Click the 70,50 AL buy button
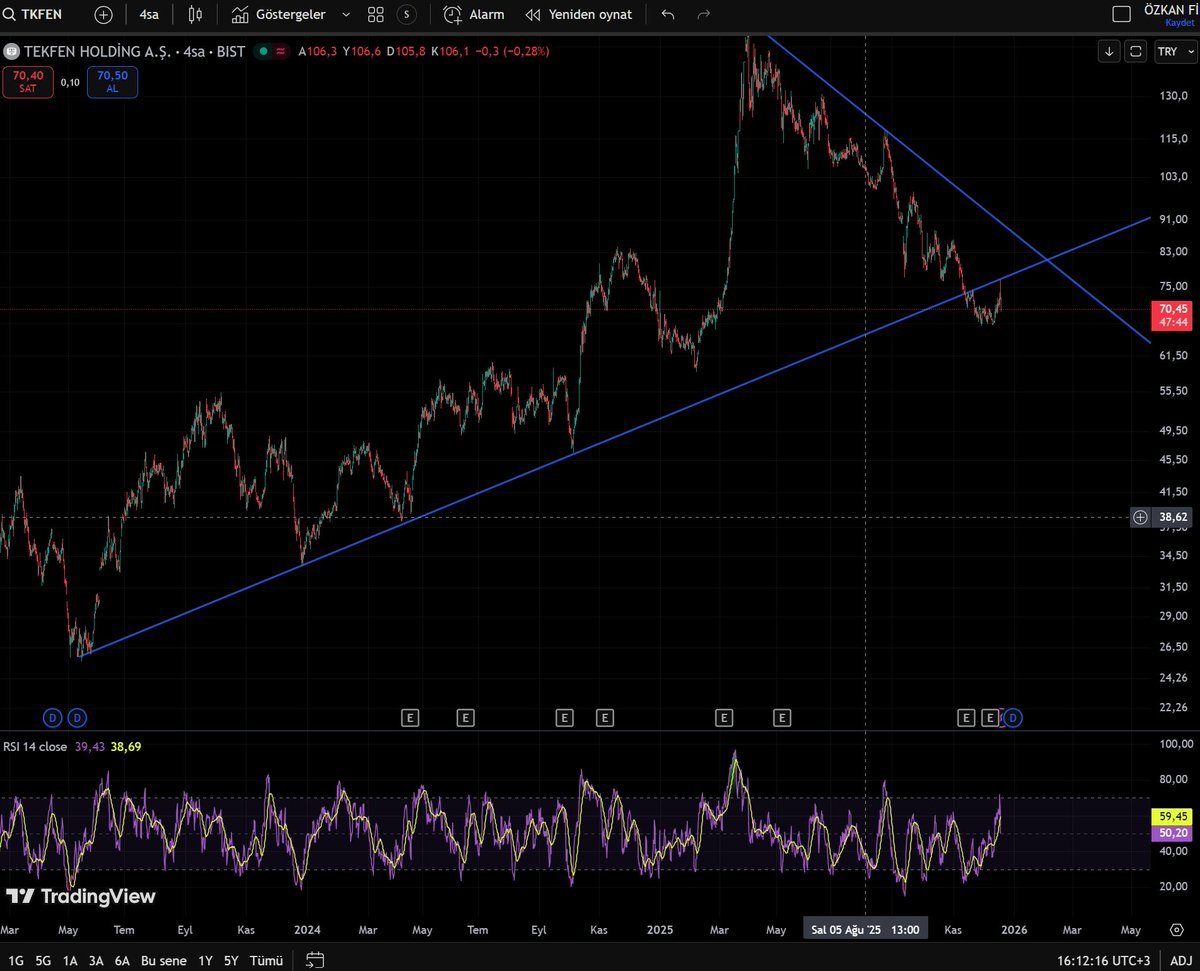The height and width of the screenshot is (971, 1200). [x=112, y=81]
